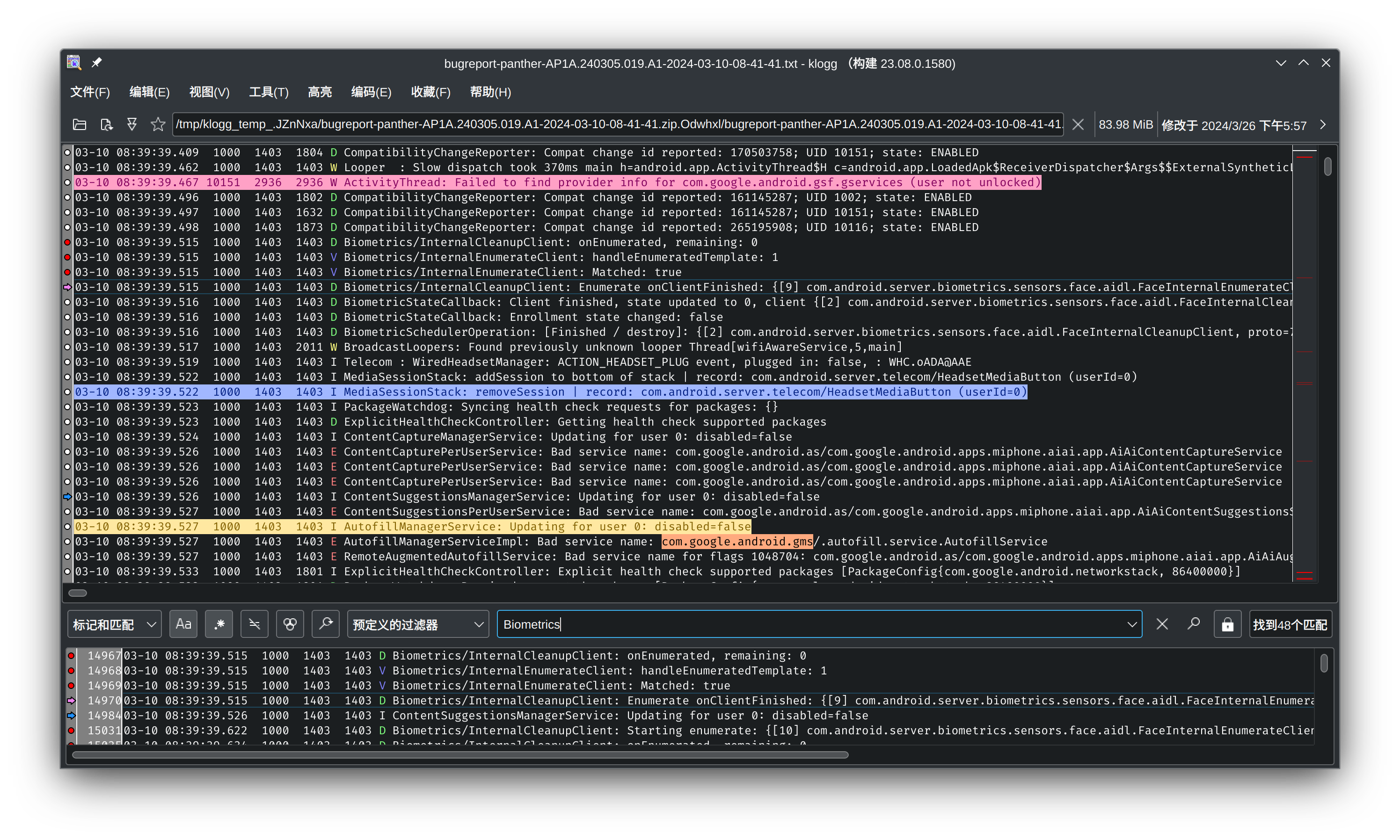Toggle the auto-refresh search button
The width and height of the screenshot is (1400, 840).
(326, 624)
